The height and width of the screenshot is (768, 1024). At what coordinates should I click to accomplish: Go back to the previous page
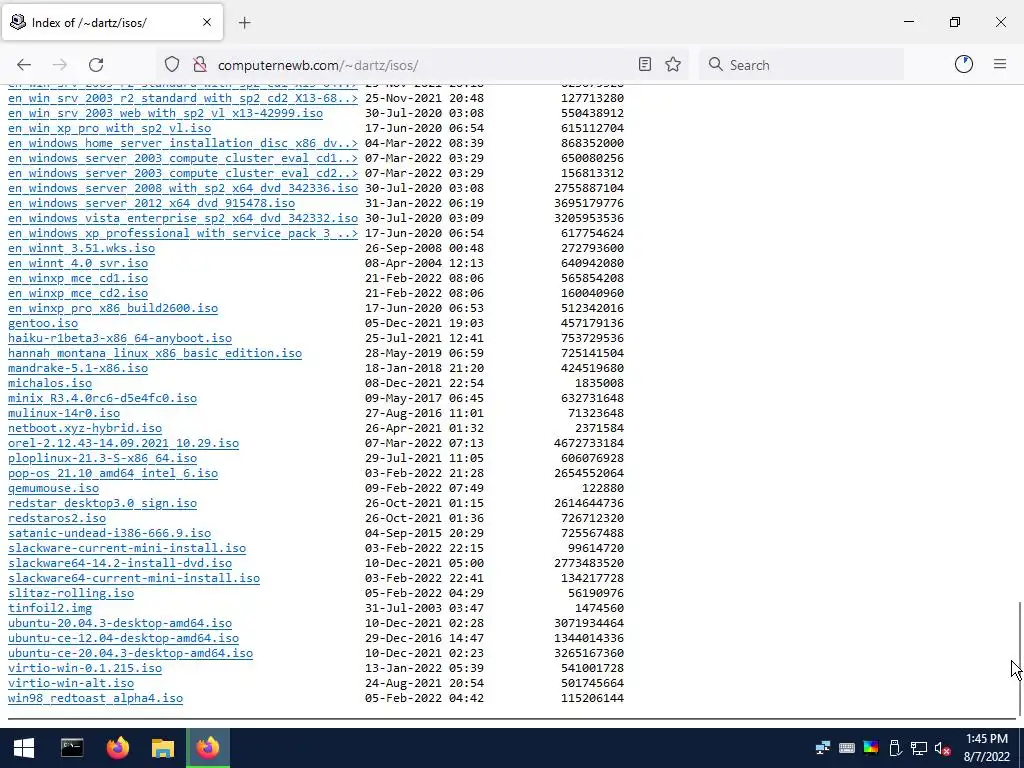(24, 65)
